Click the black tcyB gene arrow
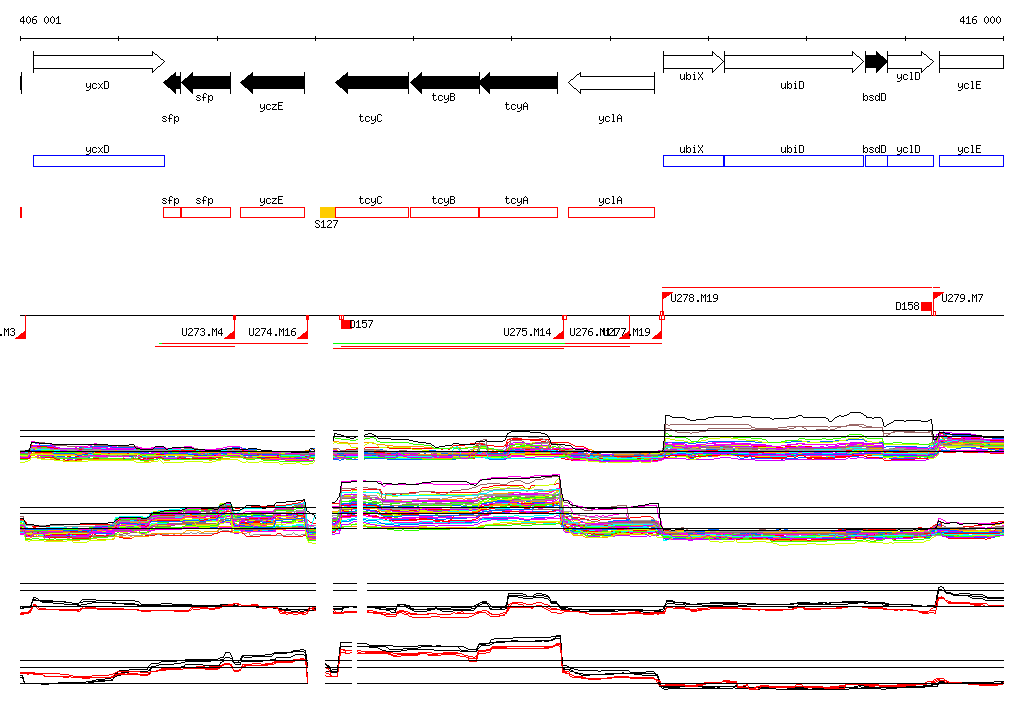Image resolution: width=1024 pixels, height=714 pixels. coord(445,83)
